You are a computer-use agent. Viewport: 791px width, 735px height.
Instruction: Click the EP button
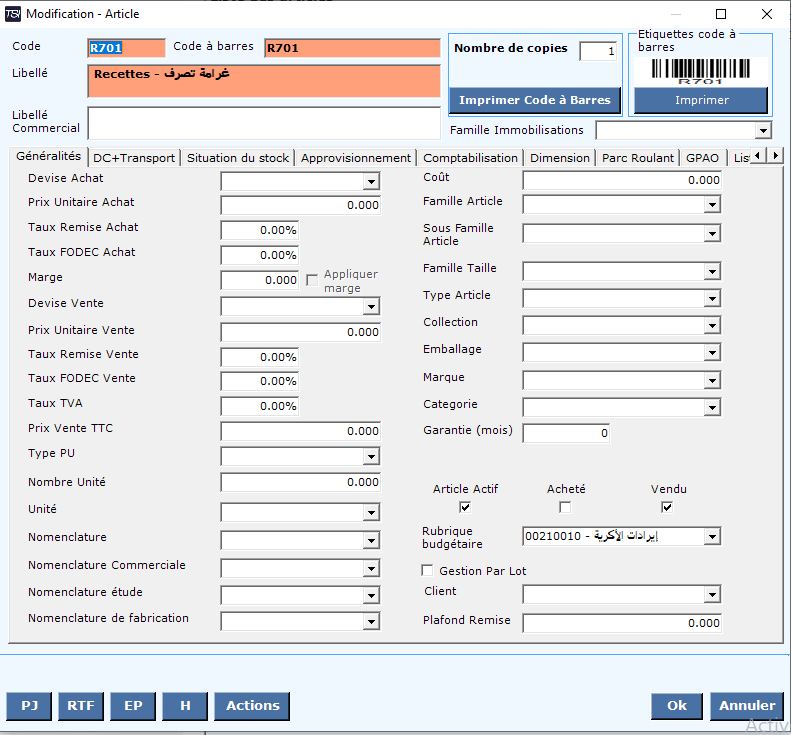[x=133, y=706]
